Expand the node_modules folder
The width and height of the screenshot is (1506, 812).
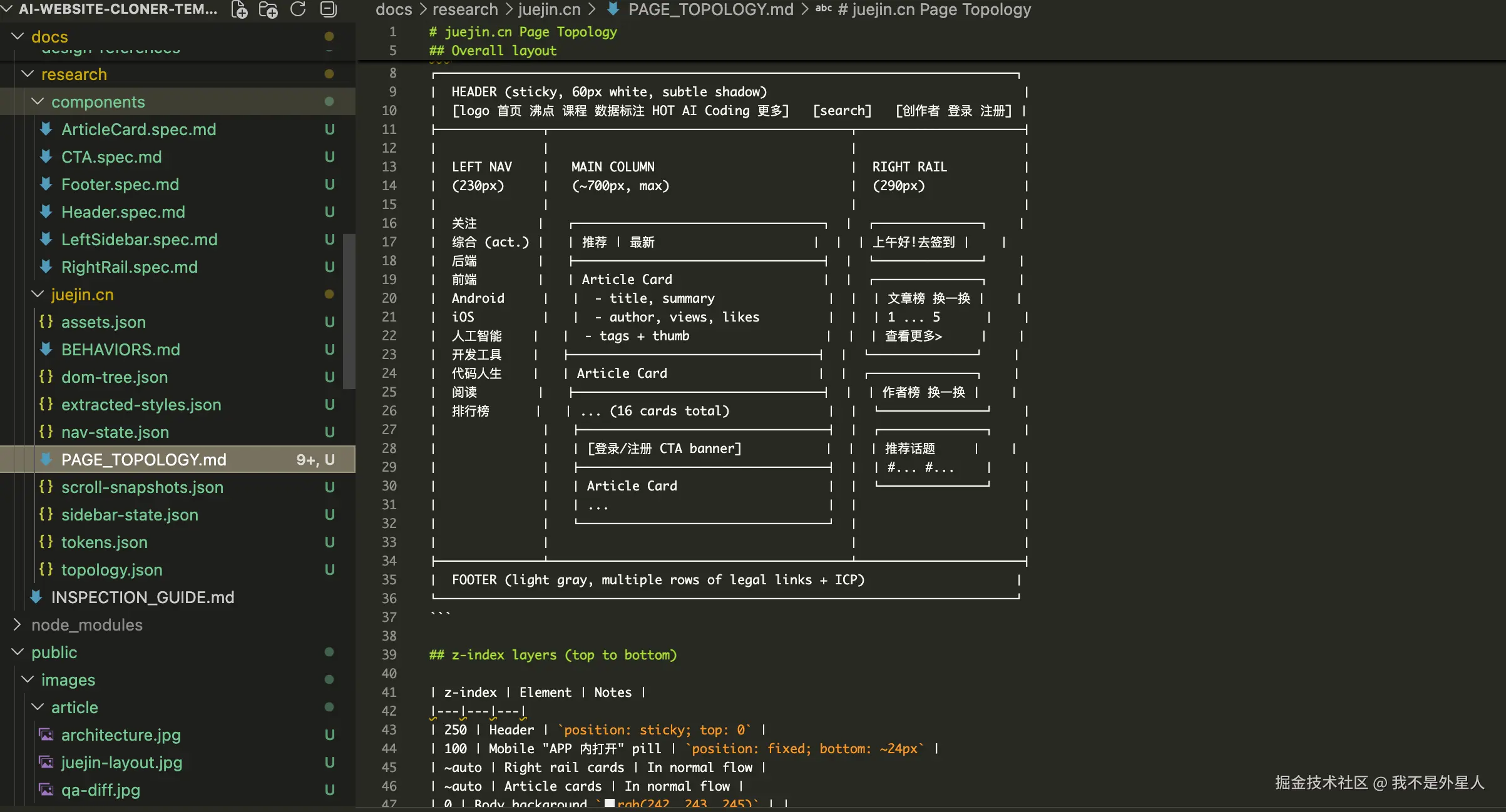tap(18, 624)
